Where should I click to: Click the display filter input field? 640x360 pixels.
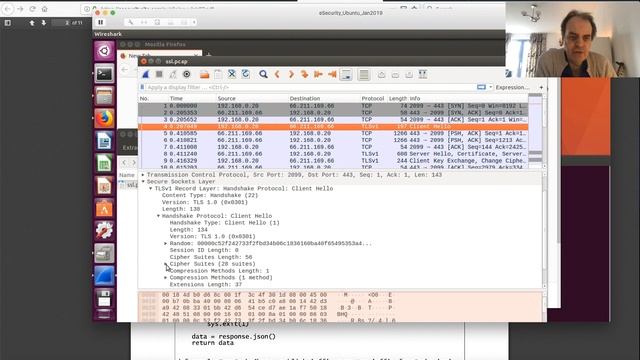310,87
